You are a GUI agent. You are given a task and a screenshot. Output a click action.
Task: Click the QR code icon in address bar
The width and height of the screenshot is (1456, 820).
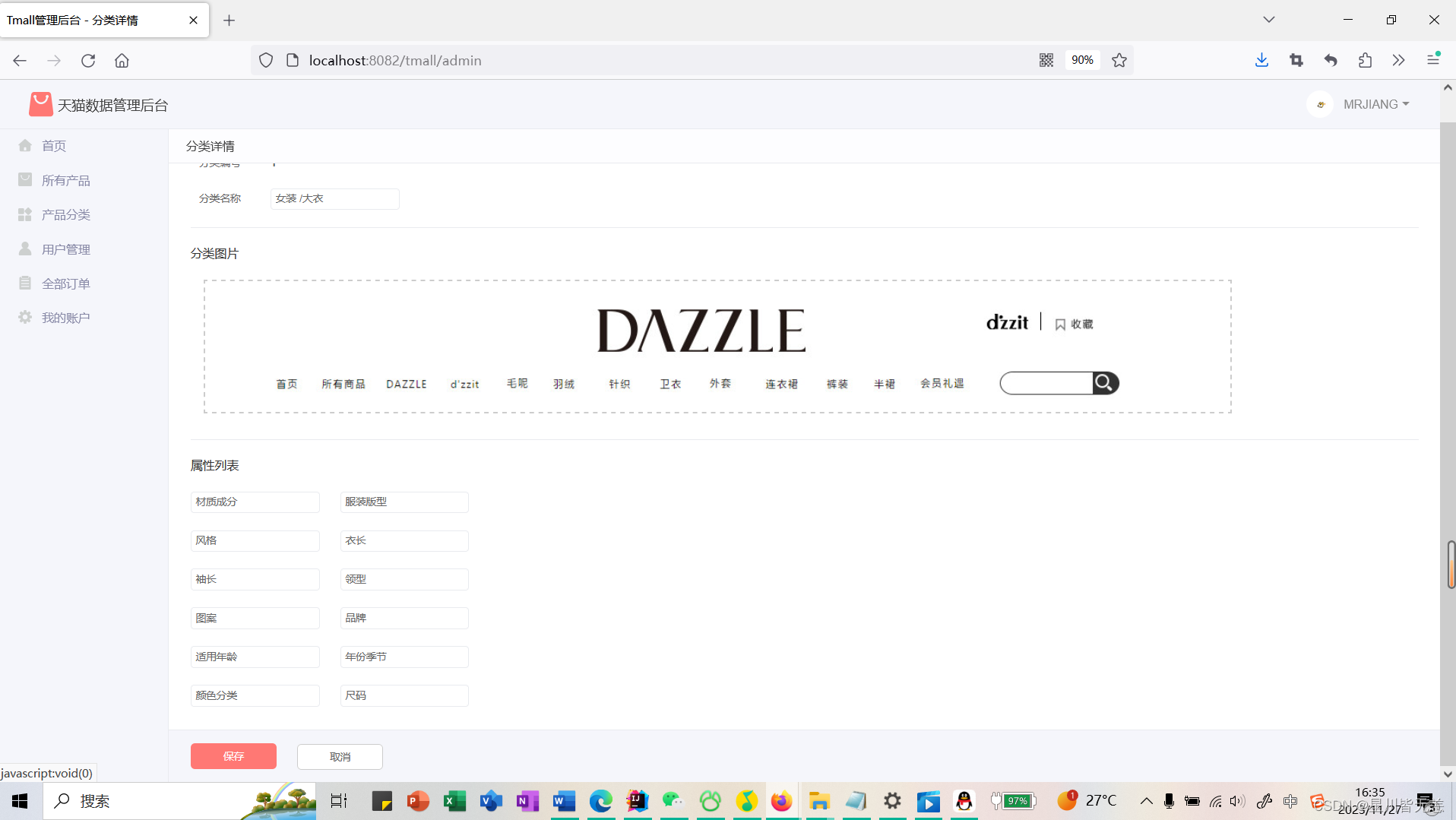pos(1046,60)
